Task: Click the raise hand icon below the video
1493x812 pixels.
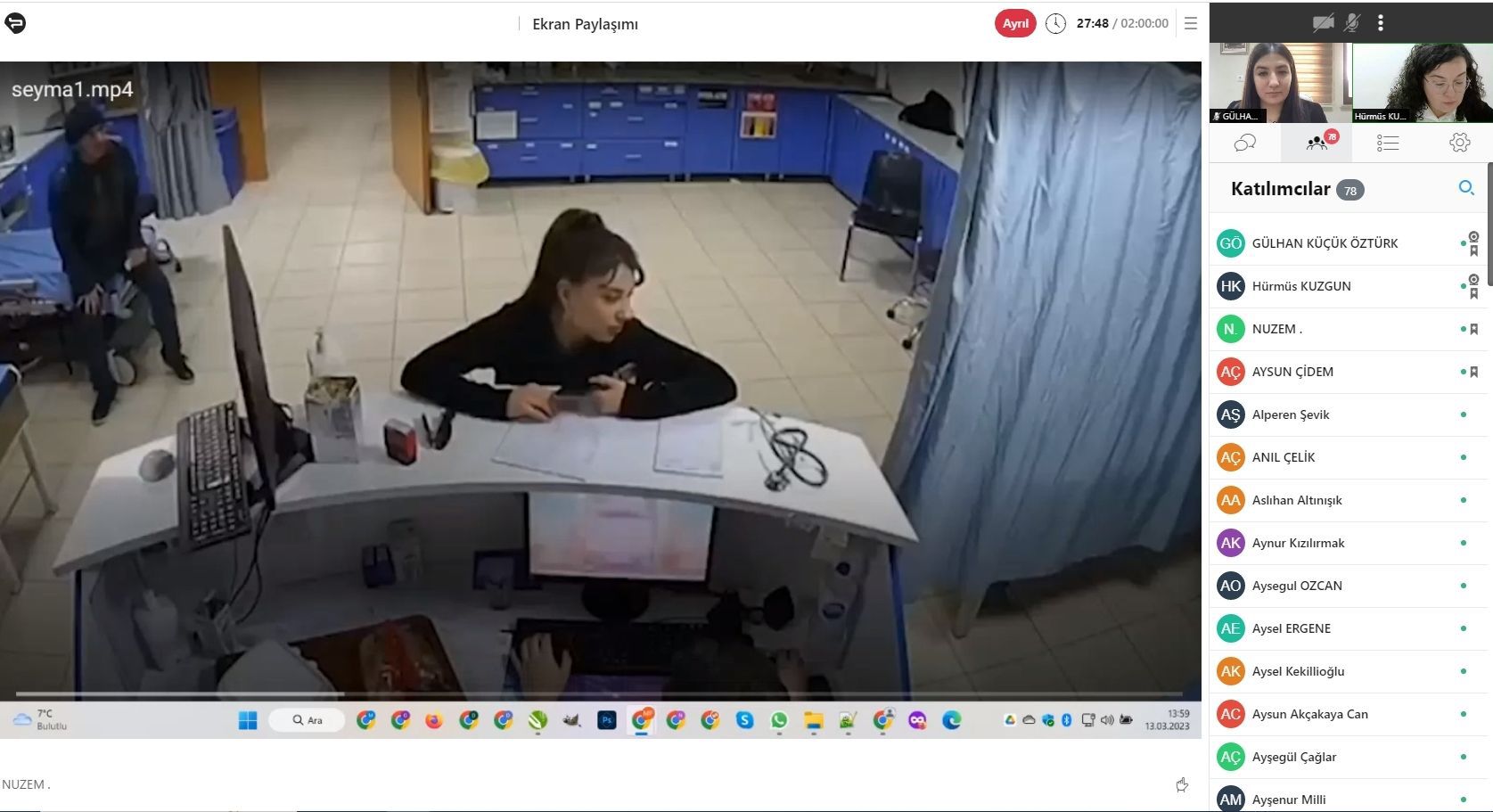Action: tap(1182, 784)
